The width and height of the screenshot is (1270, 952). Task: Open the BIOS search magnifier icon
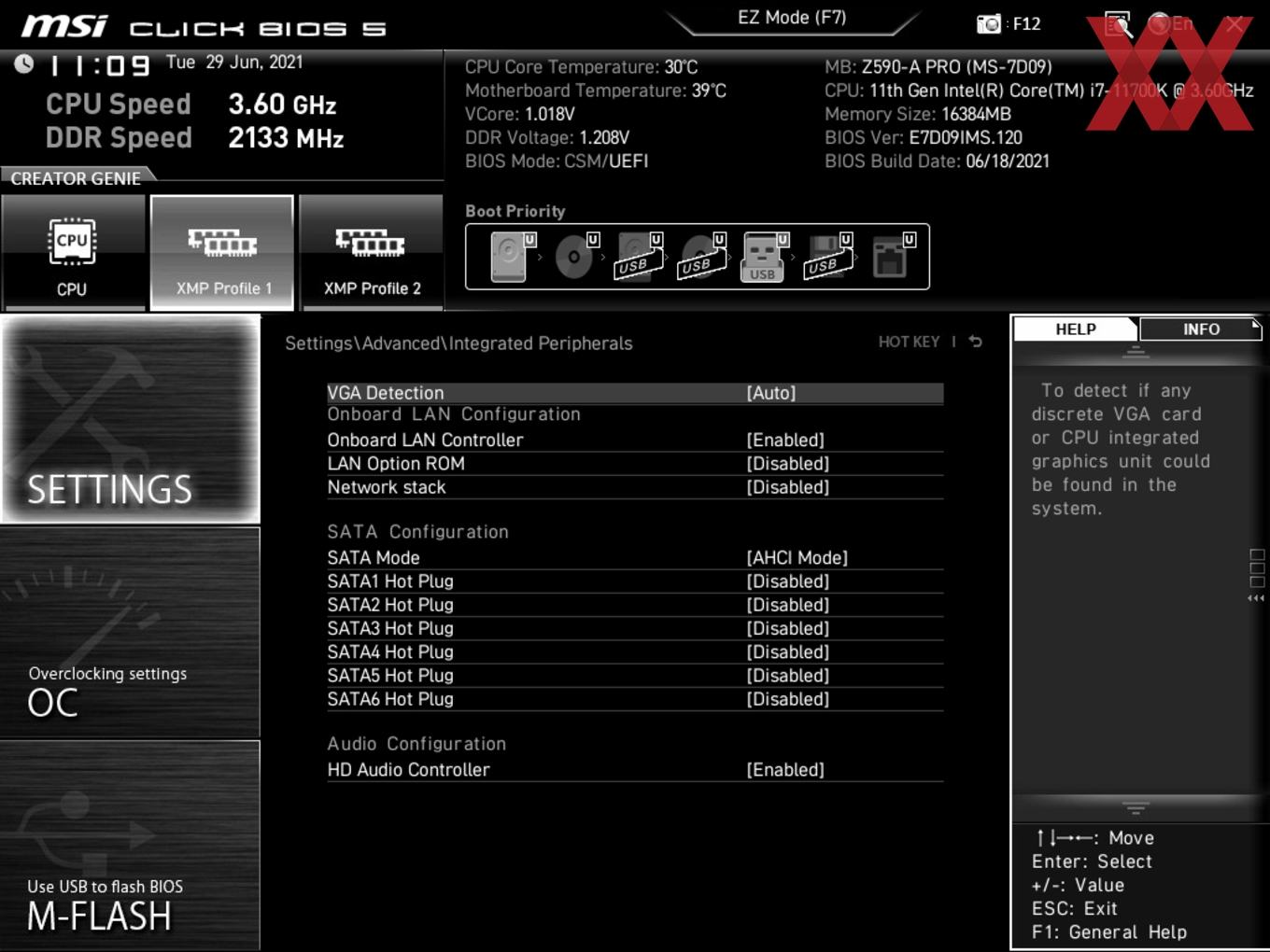1118,24
